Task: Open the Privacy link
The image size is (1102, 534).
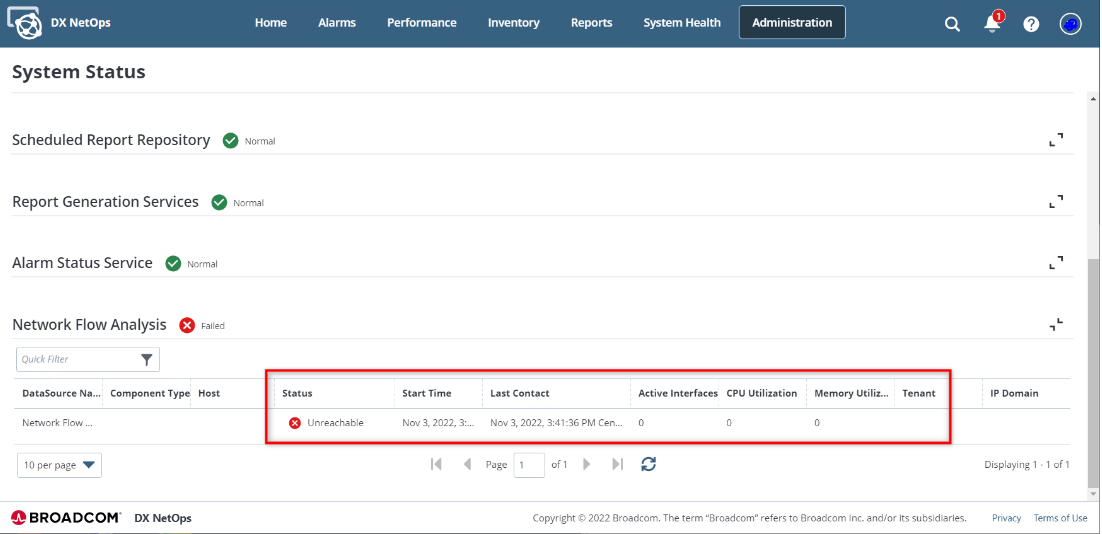Action: point(1006,518)
